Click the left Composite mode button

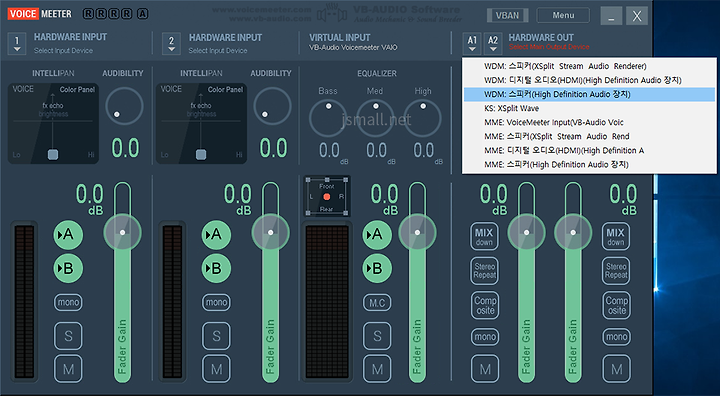484,305
